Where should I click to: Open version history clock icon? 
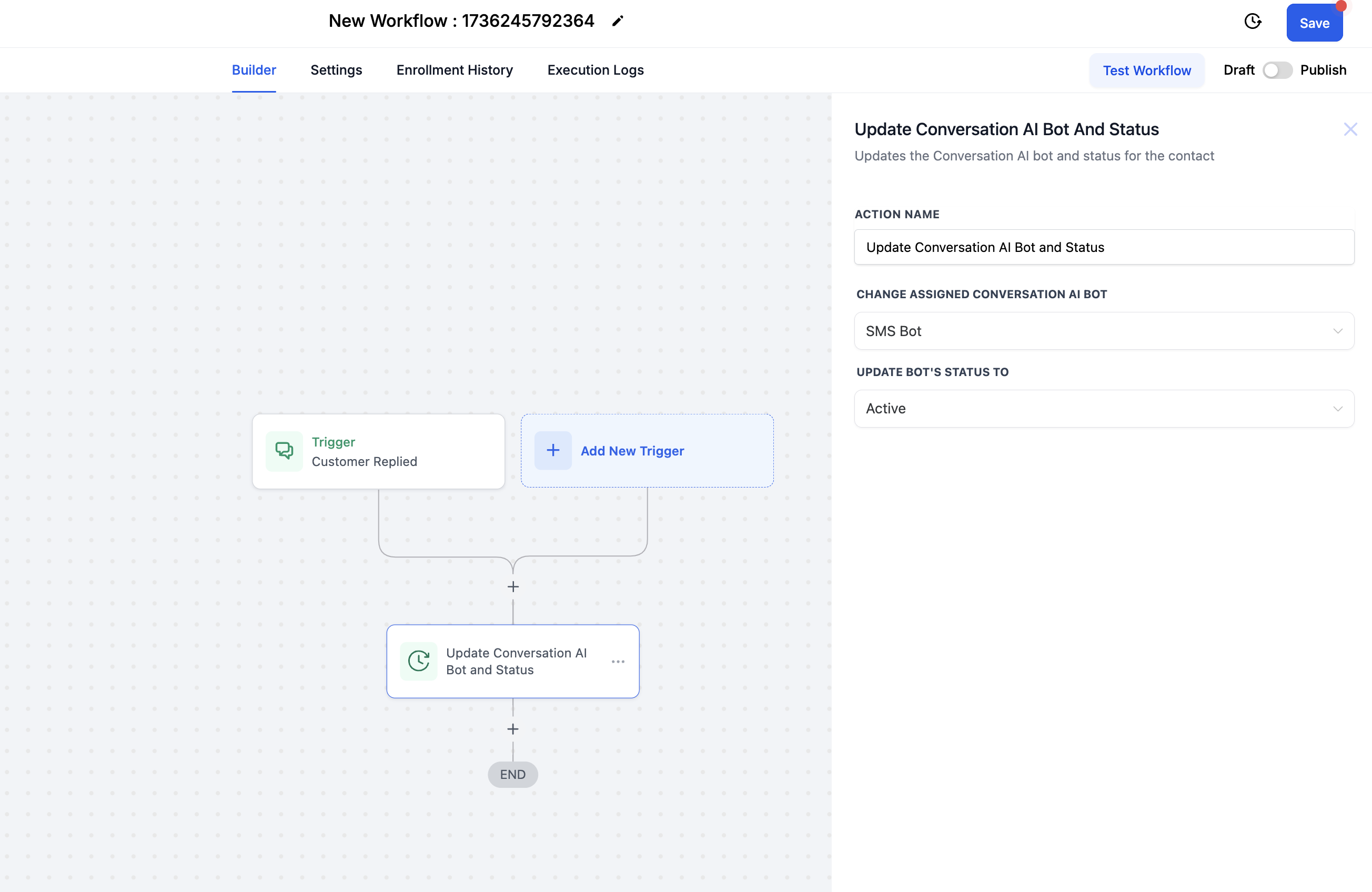[x=1252, y=22]
